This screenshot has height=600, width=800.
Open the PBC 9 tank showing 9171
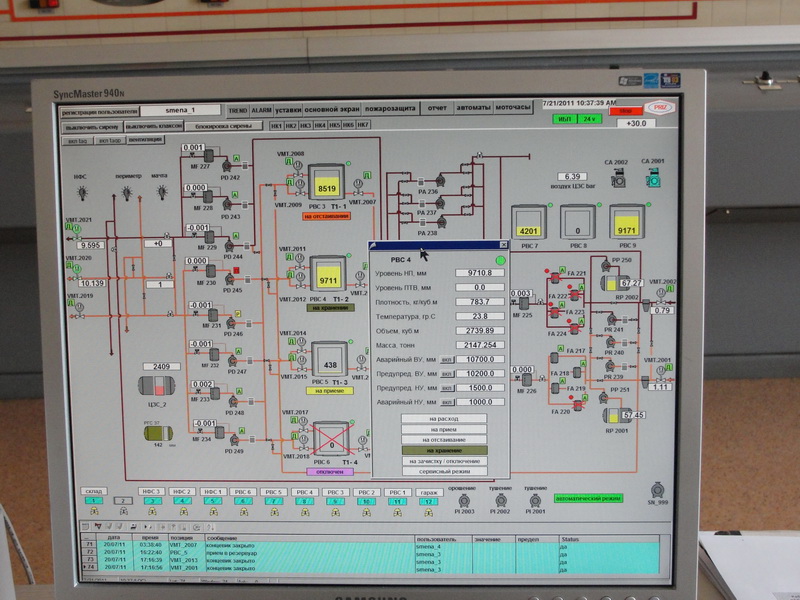pos(627,222)
